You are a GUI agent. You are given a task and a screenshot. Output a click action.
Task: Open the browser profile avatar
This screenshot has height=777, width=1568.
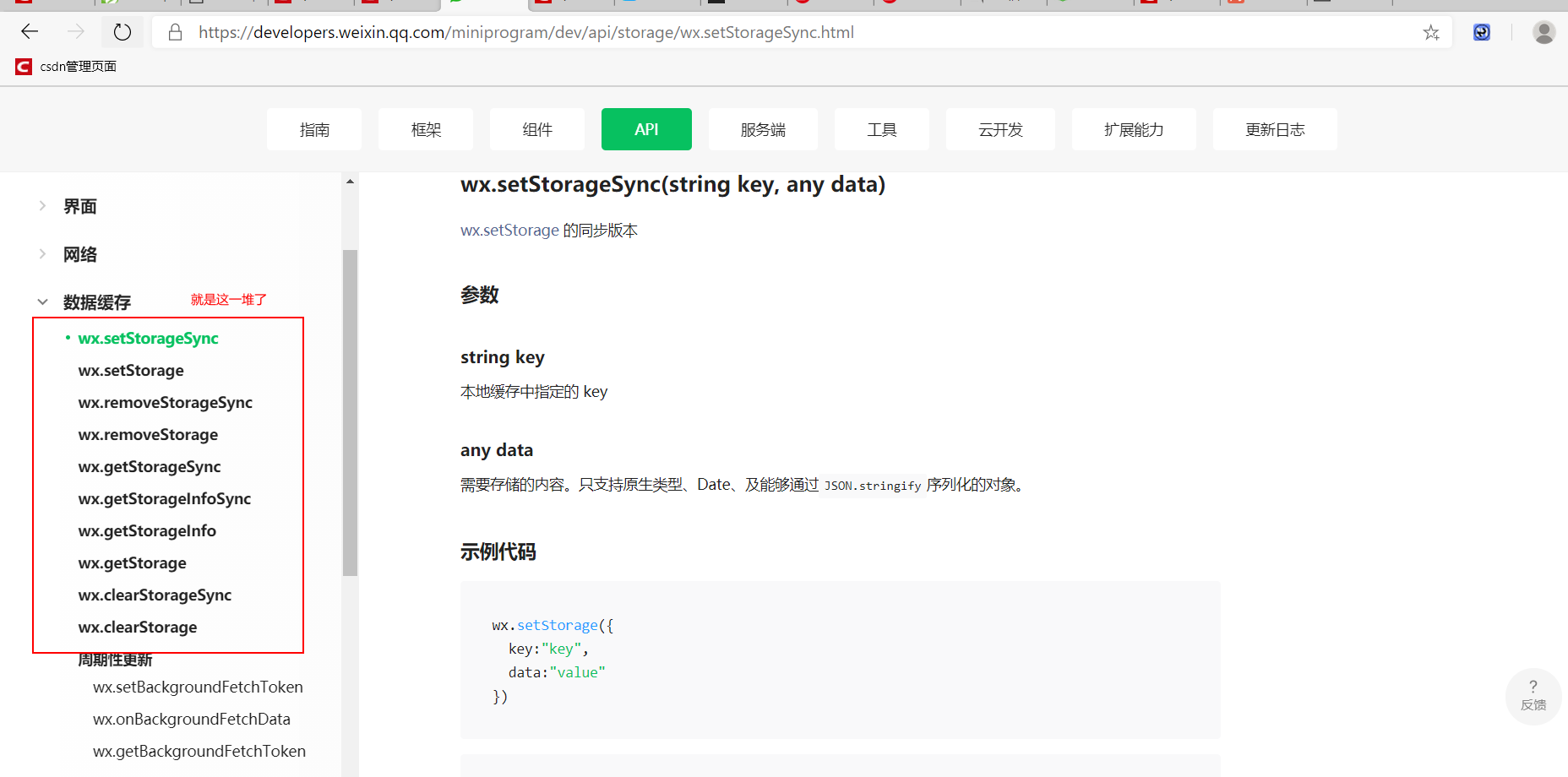[x=1544, y=32]
